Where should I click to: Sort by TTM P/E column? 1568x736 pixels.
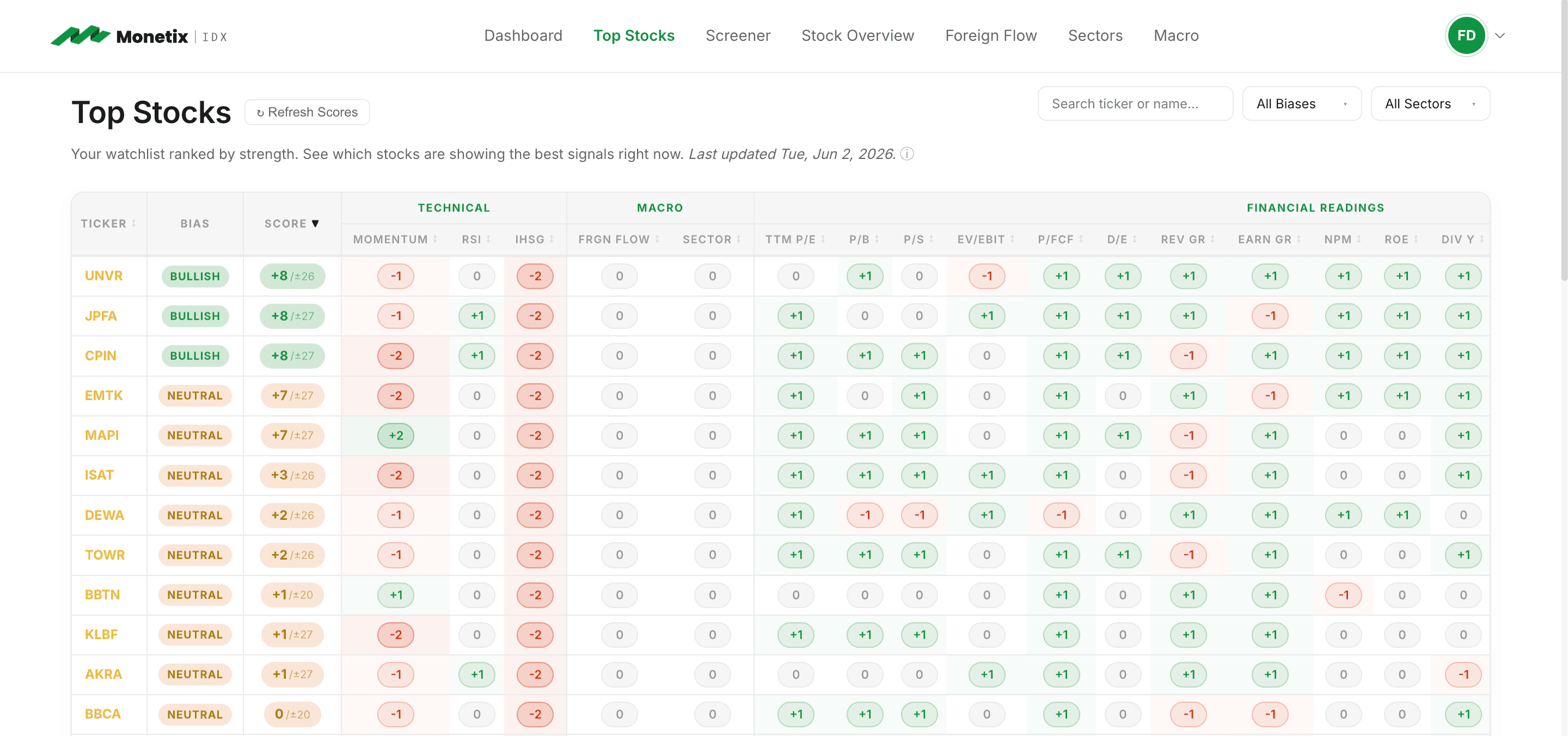795,239
